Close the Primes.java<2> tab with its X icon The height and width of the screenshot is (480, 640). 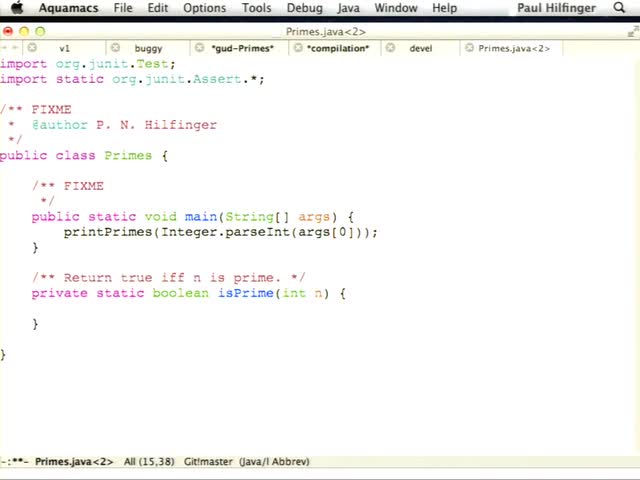[469, 48]
